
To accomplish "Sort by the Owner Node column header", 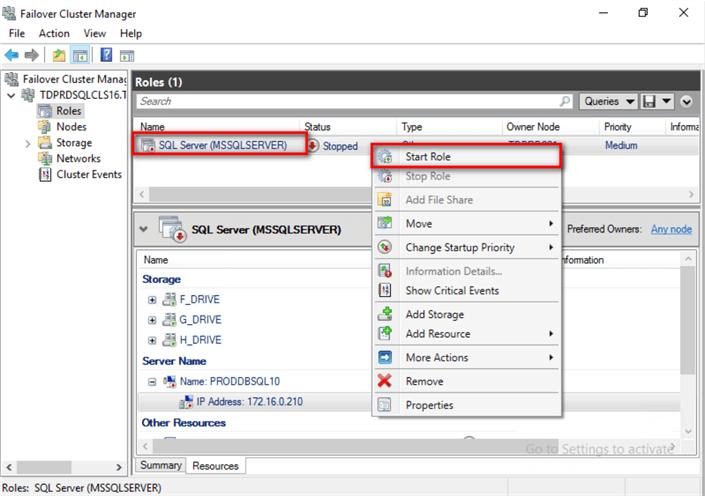I will tap(551, 127).
